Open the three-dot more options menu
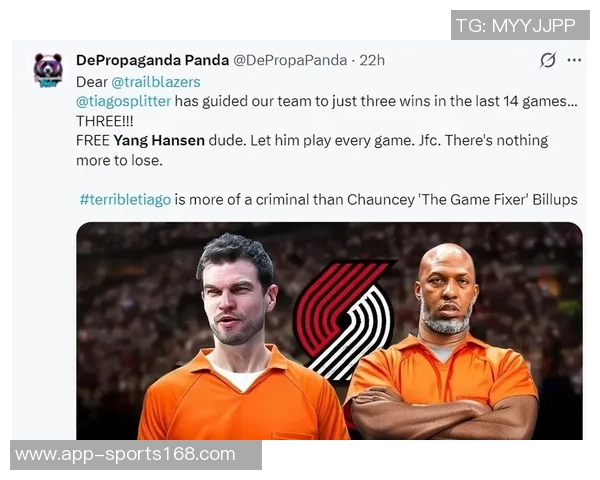Viewport: 600px width, 480px height. (x=574, y=60)
